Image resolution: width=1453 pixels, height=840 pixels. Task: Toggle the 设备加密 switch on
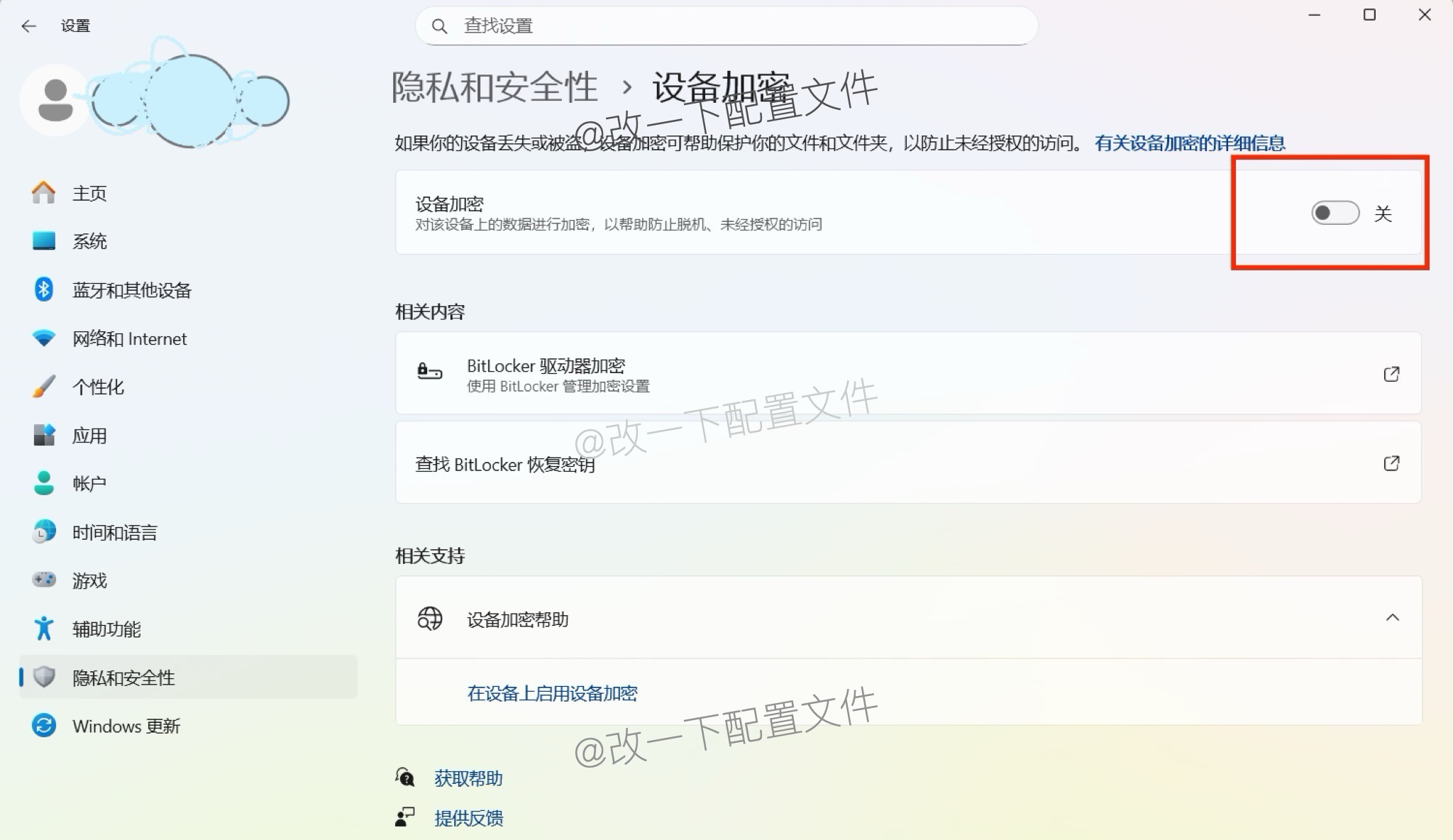point(1334,213)
